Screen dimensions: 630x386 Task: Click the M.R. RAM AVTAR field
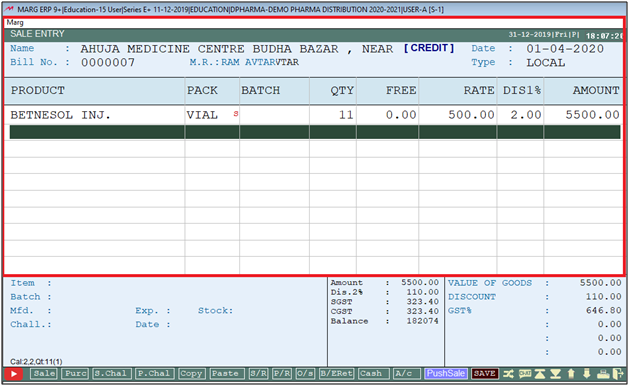(x=244, y=62)
